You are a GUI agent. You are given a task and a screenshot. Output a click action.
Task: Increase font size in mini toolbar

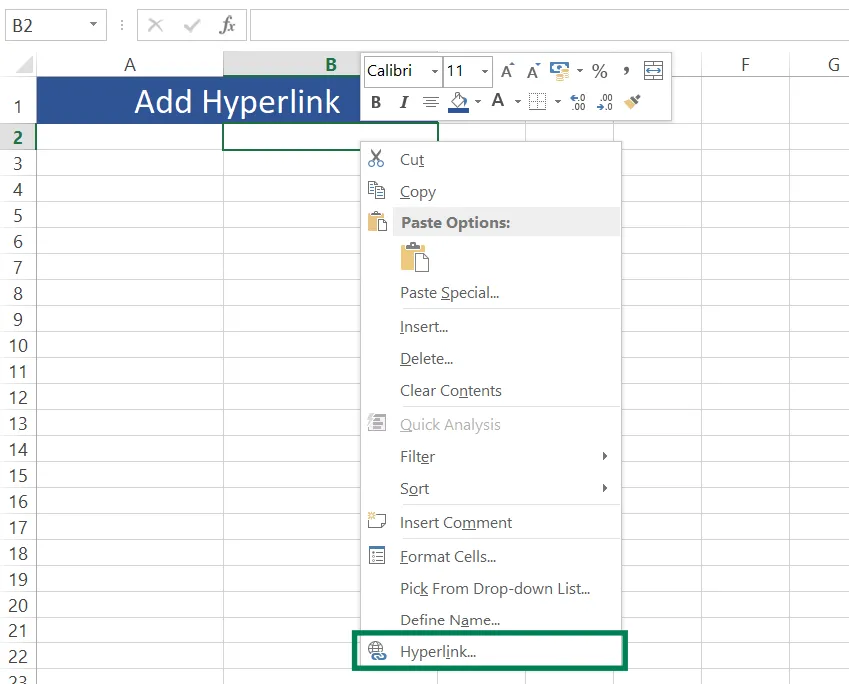507,71
